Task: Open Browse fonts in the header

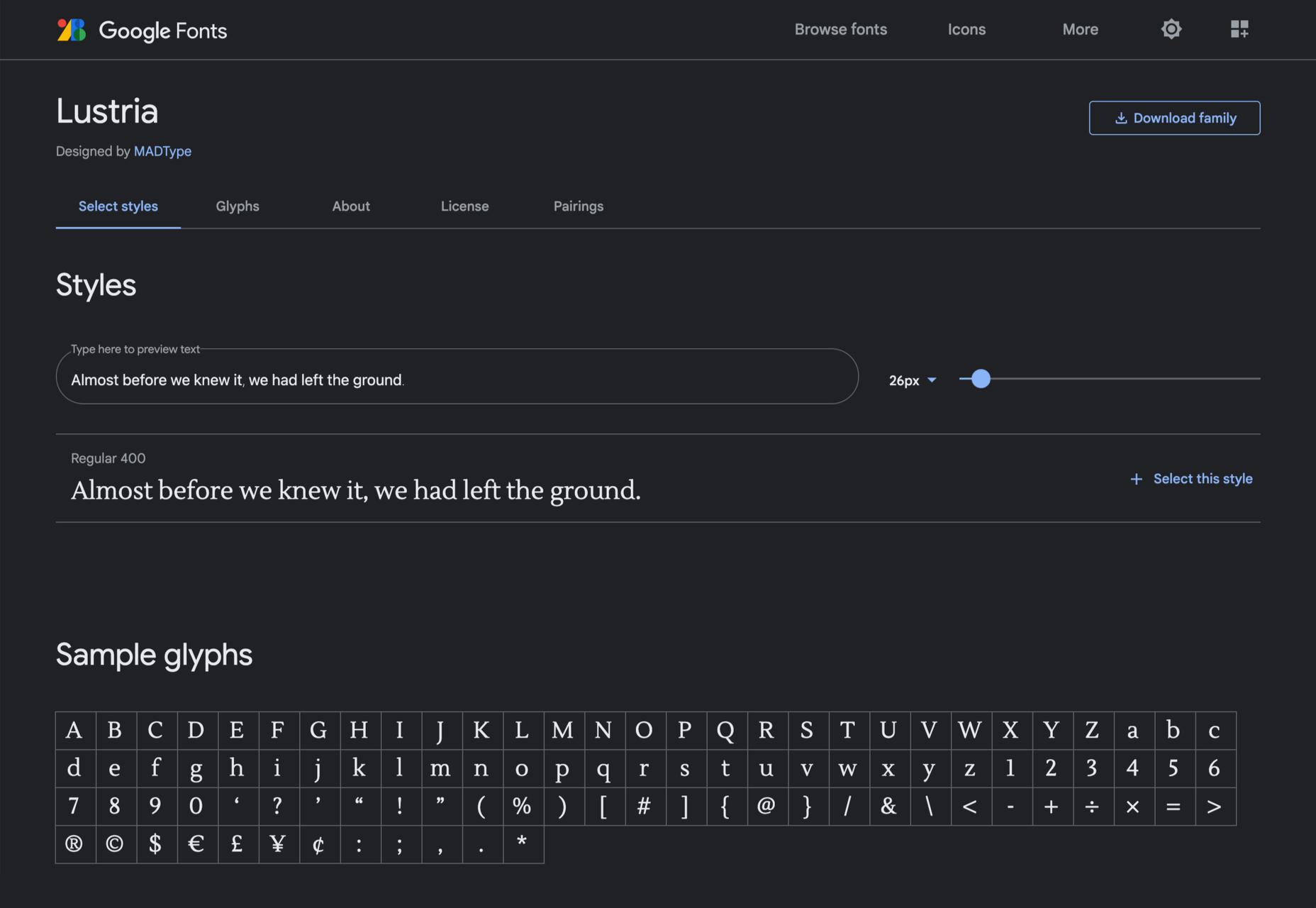Action: click(x=841, y=29)
